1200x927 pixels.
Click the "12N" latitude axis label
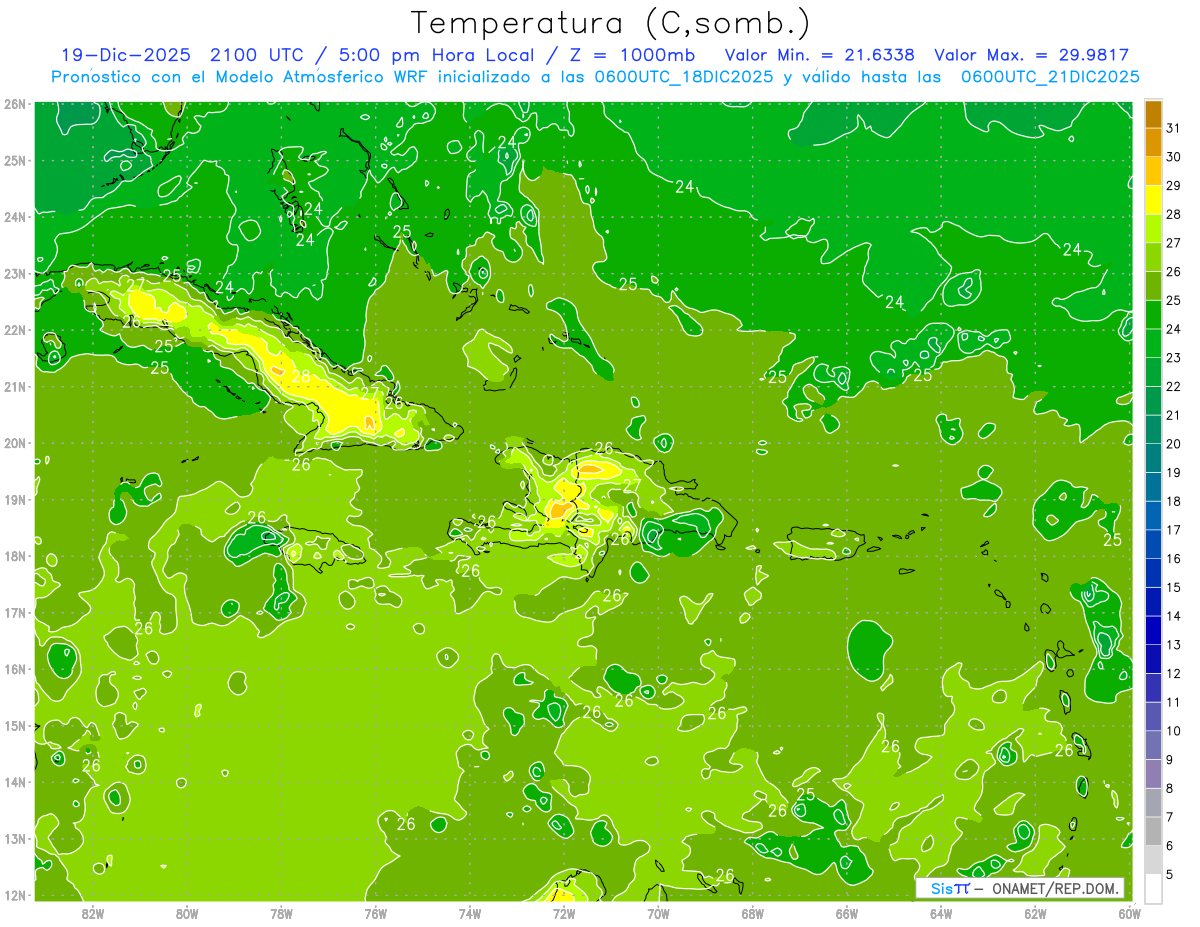click(14, 894)
